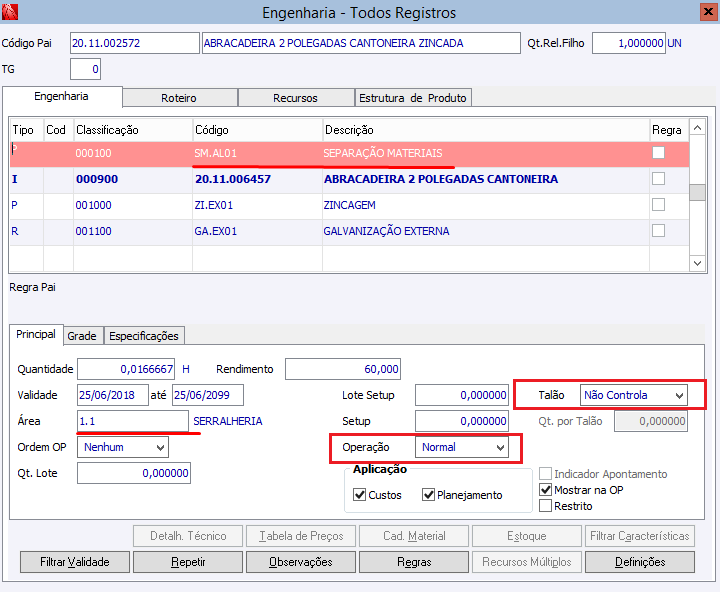Click the Regra column header

[x=669, y=130]
